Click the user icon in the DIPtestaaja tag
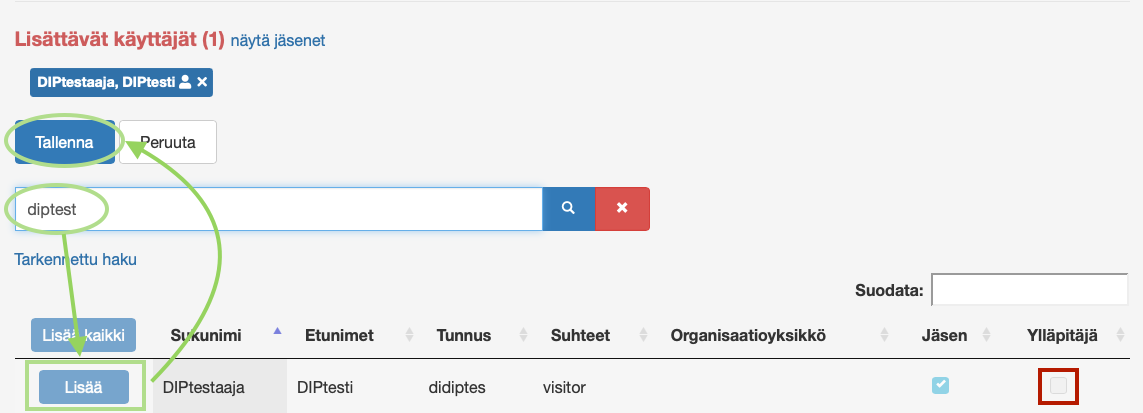 coord(185,83)
